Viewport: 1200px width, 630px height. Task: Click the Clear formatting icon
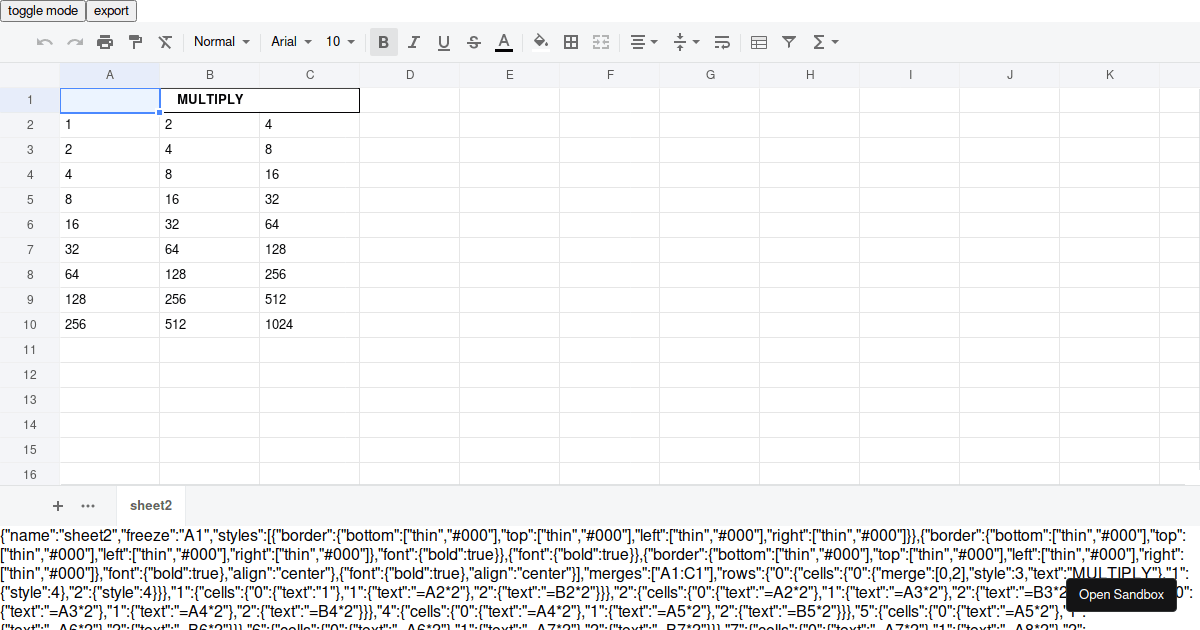(x=164, y=41)
